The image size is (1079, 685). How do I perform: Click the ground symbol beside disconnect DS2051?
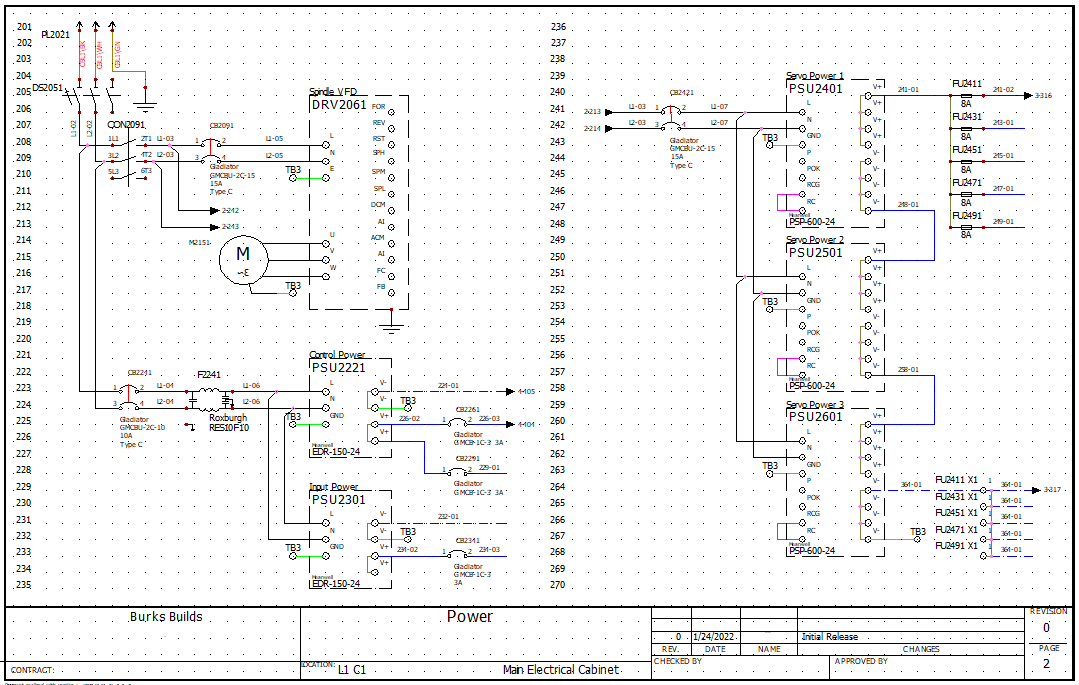[x=145, y=105]
